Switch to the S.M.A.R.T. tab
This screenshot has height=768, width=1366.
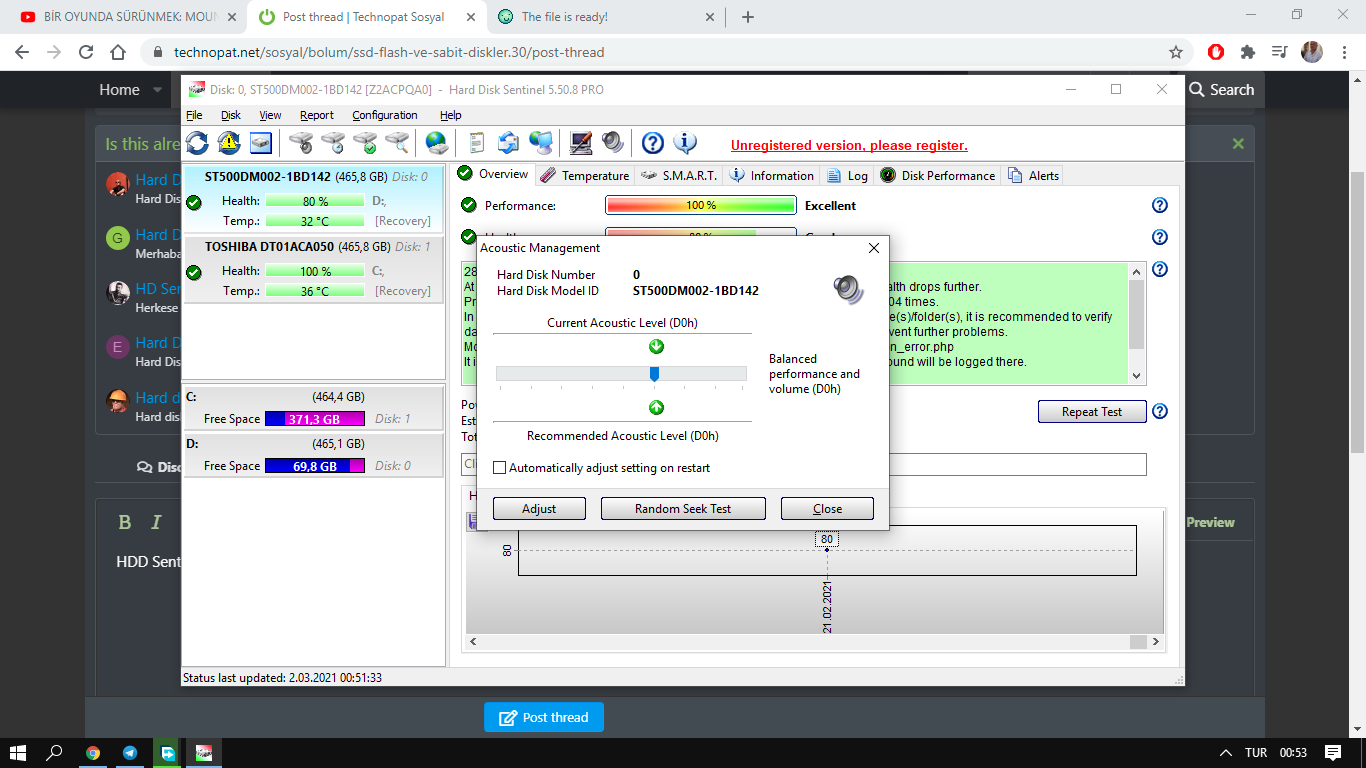point(679,175)
